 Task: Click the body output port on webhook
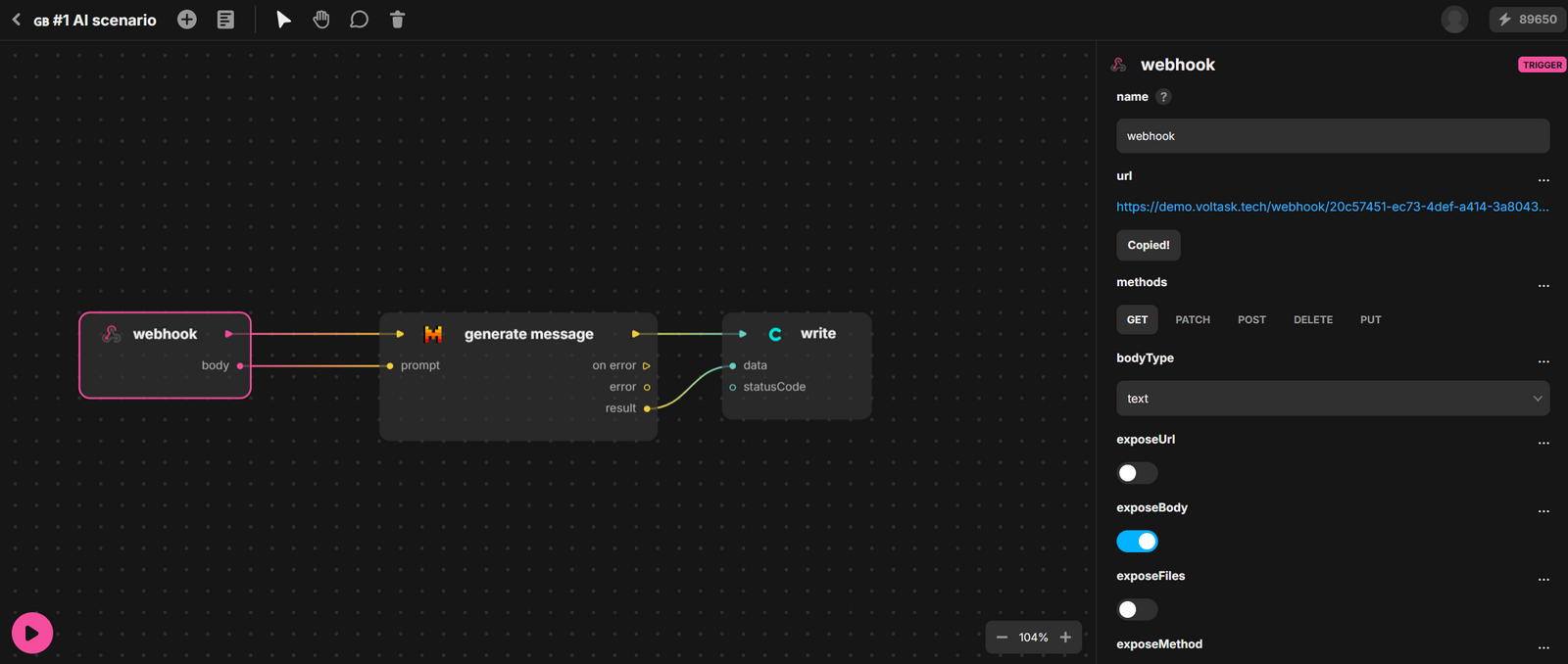point(240,365)
